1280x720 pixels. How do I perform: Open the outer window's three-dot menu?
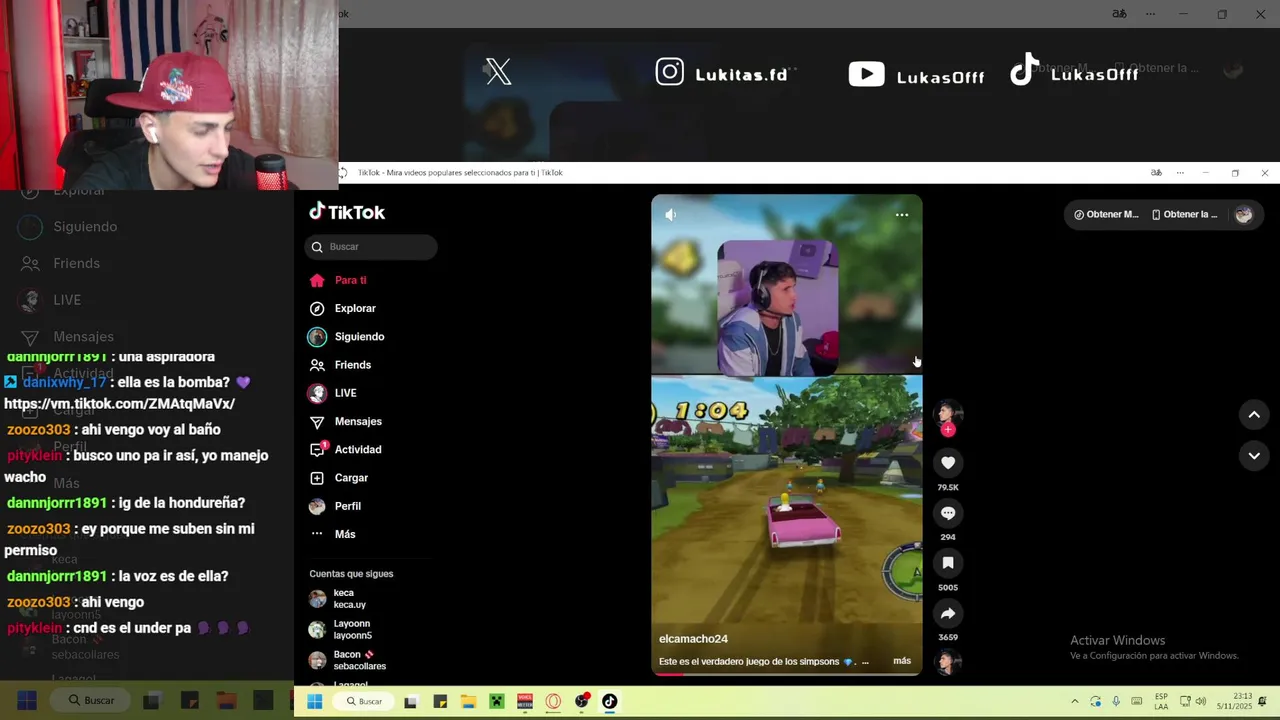click(x=1151, y=14)
